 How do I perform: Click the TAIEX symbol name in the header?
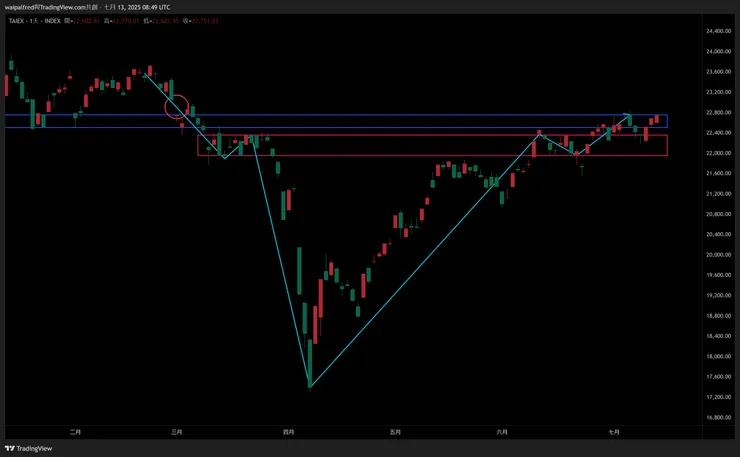coord(16,21)
